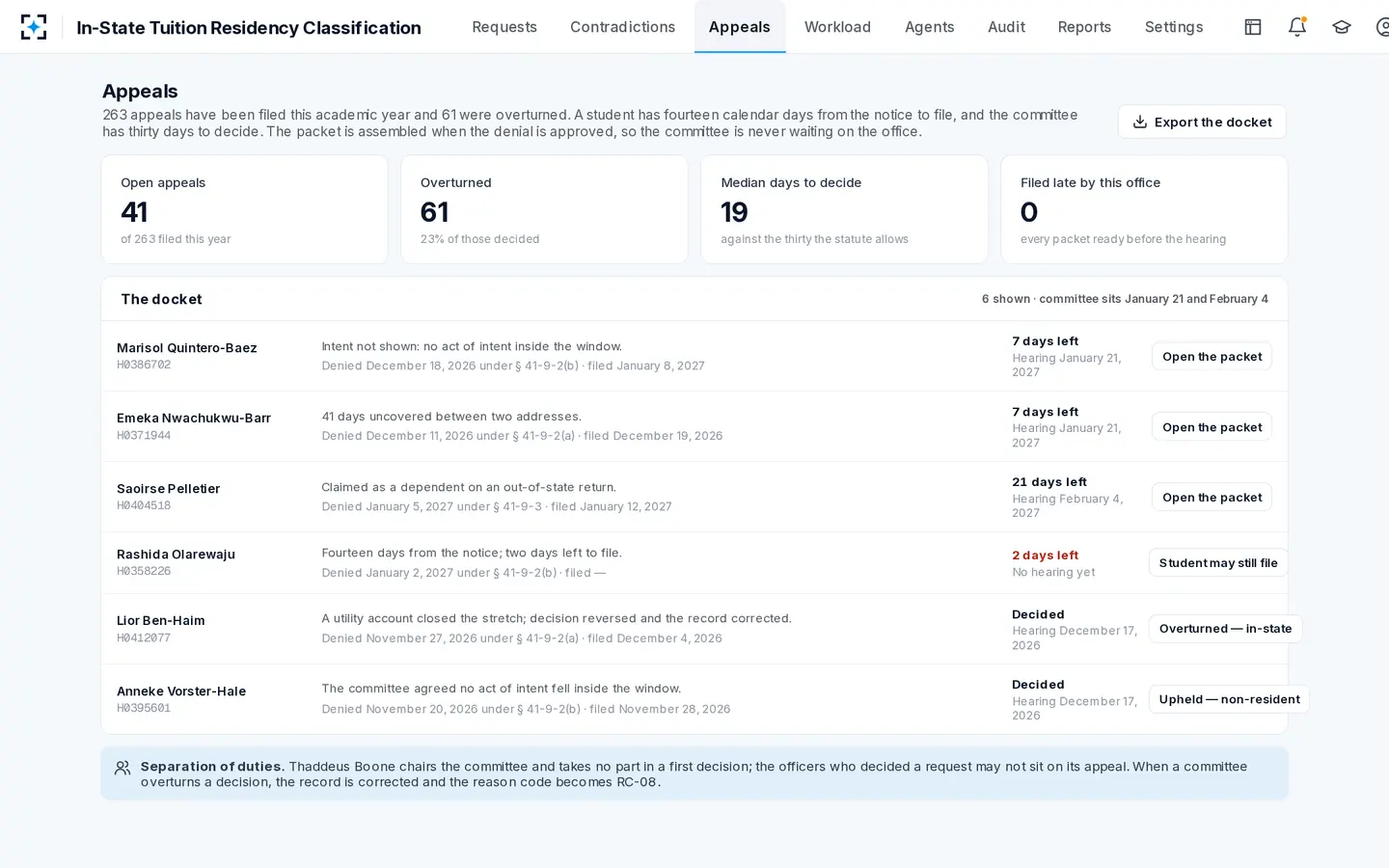
Task: Click the graduation cap icon
Action: tap(1342, 27)
